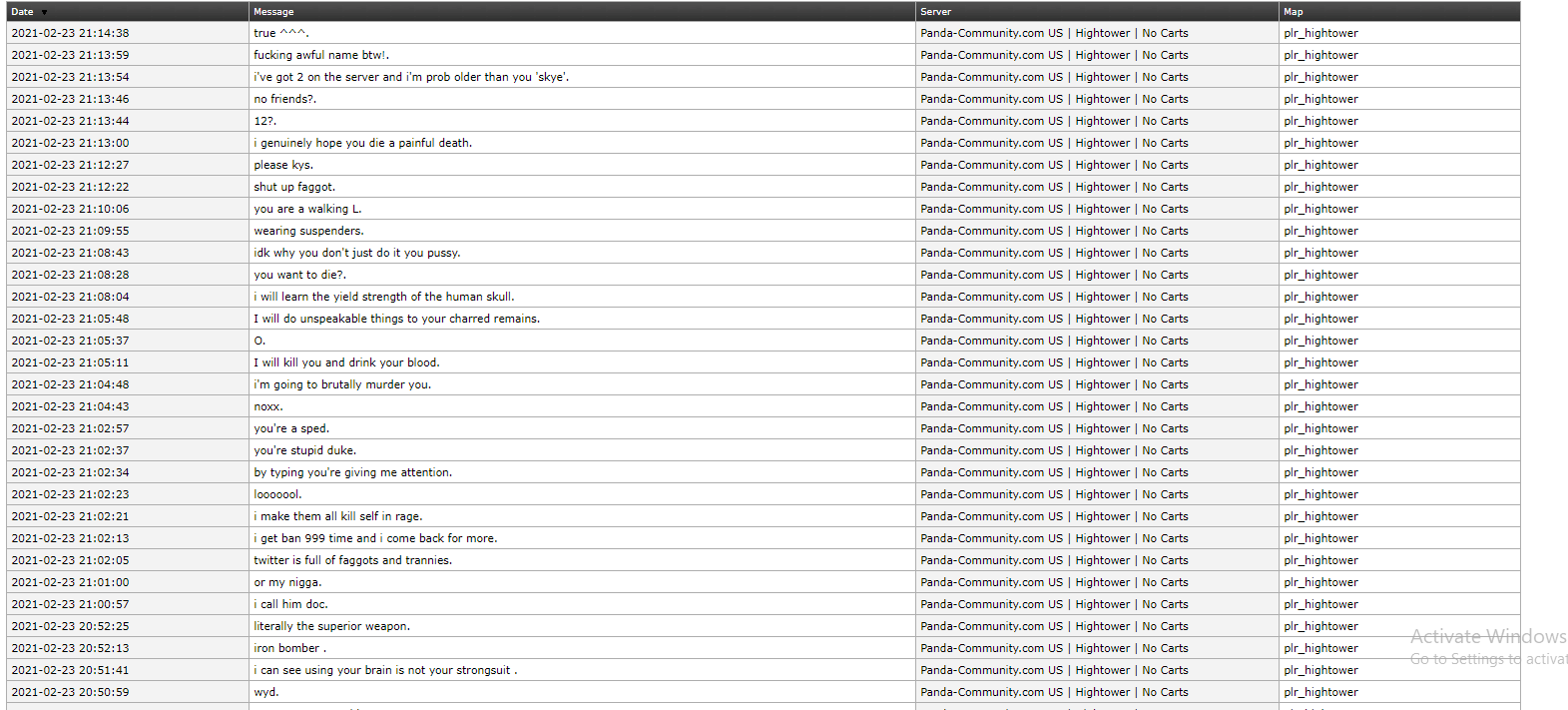Select the message 'true ^^^.'
The width and height of the screenshot is (1568, 710).
282,32
